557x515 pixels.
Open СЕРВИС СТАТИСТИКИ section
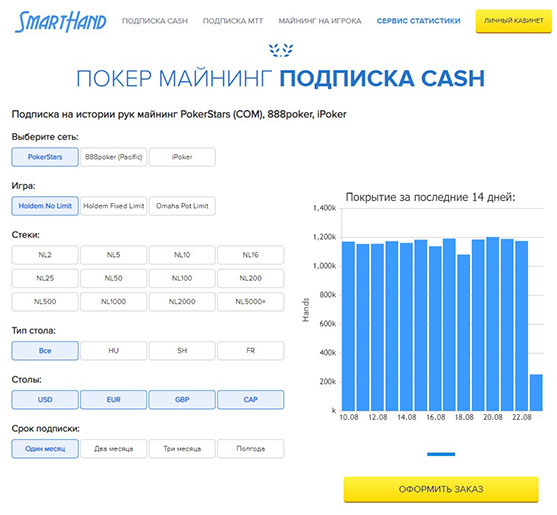(418, 21)
